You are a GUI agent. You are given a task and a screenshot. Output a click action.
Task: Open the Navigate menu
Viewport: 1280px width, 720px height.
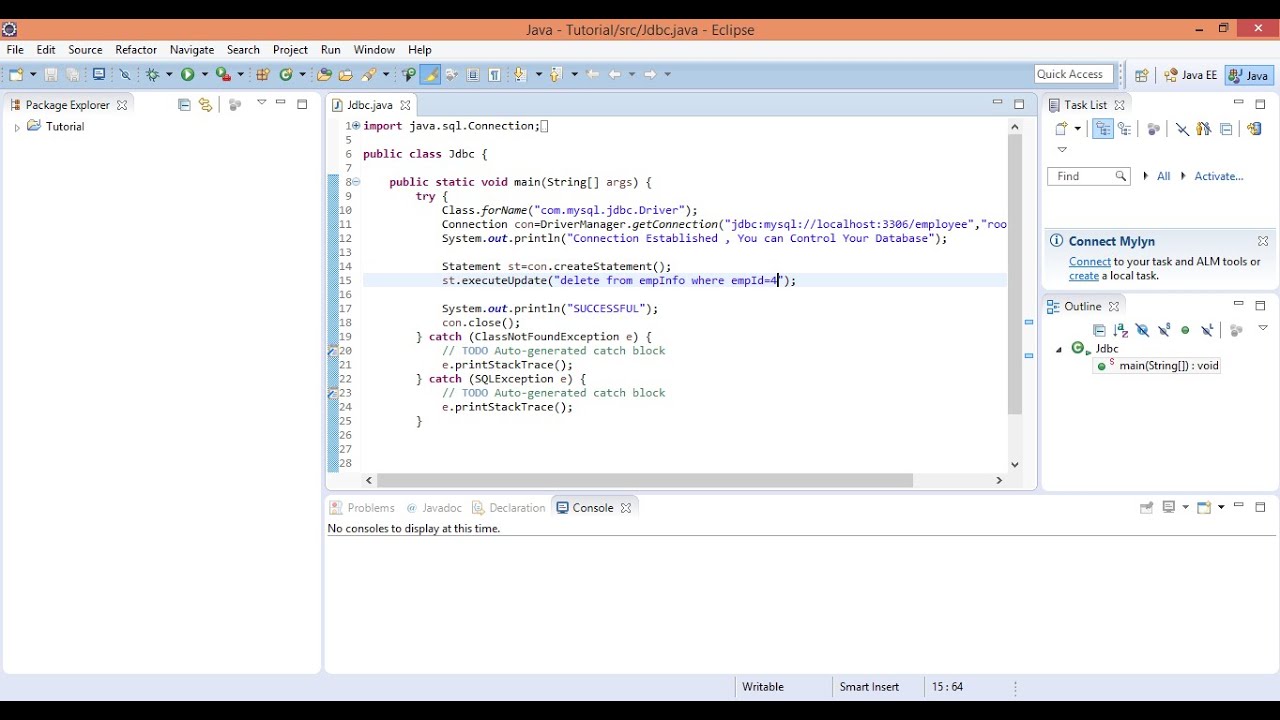coord(192,49)
